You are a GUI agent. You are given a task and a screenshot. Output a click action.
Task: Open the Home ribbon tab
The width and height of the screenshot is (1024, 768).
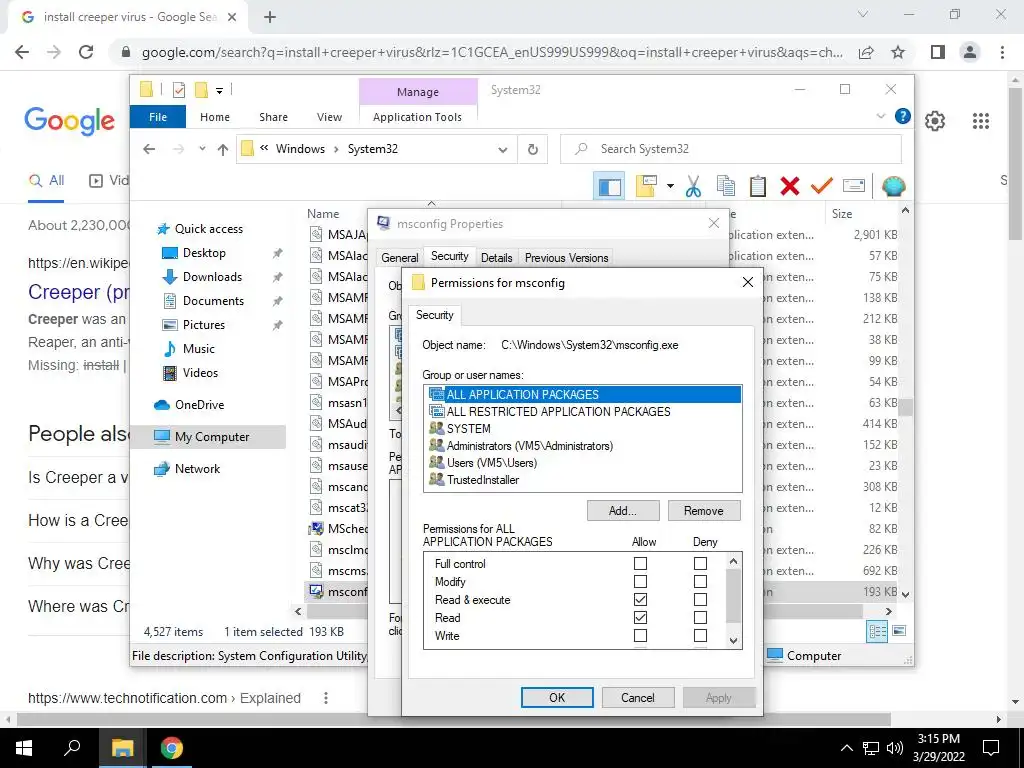coord(215,117)
